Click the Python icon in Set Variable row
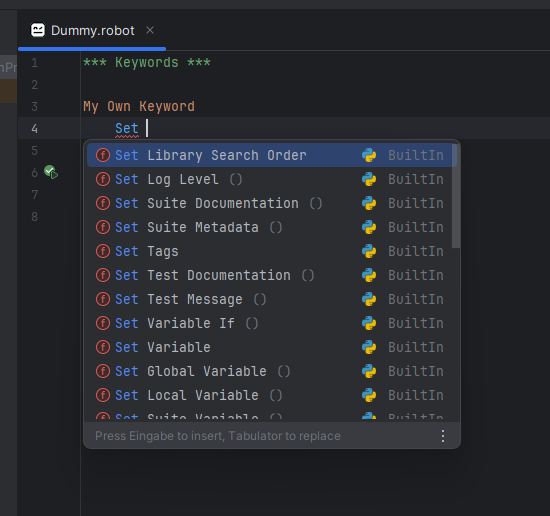This screenshot has height=516, width=550. pyautogui.click(x=369, y=347)
